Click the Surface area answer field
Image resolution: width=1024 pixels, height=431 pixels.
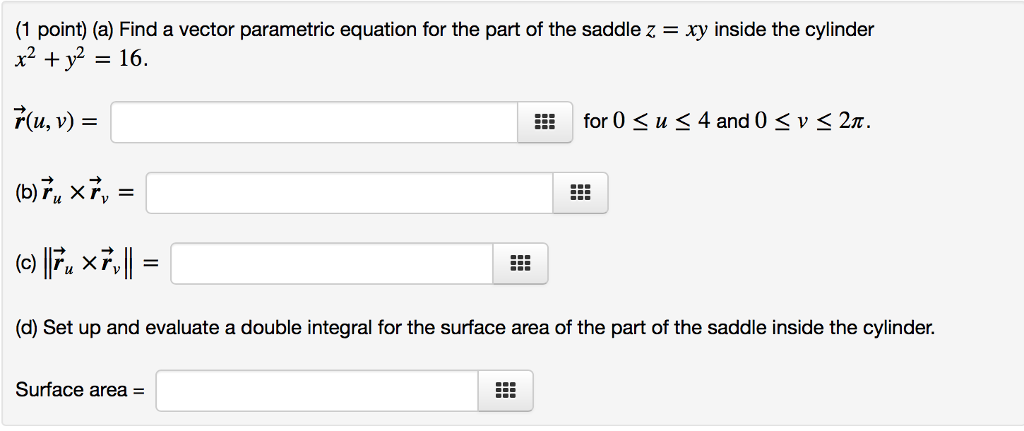317,391
